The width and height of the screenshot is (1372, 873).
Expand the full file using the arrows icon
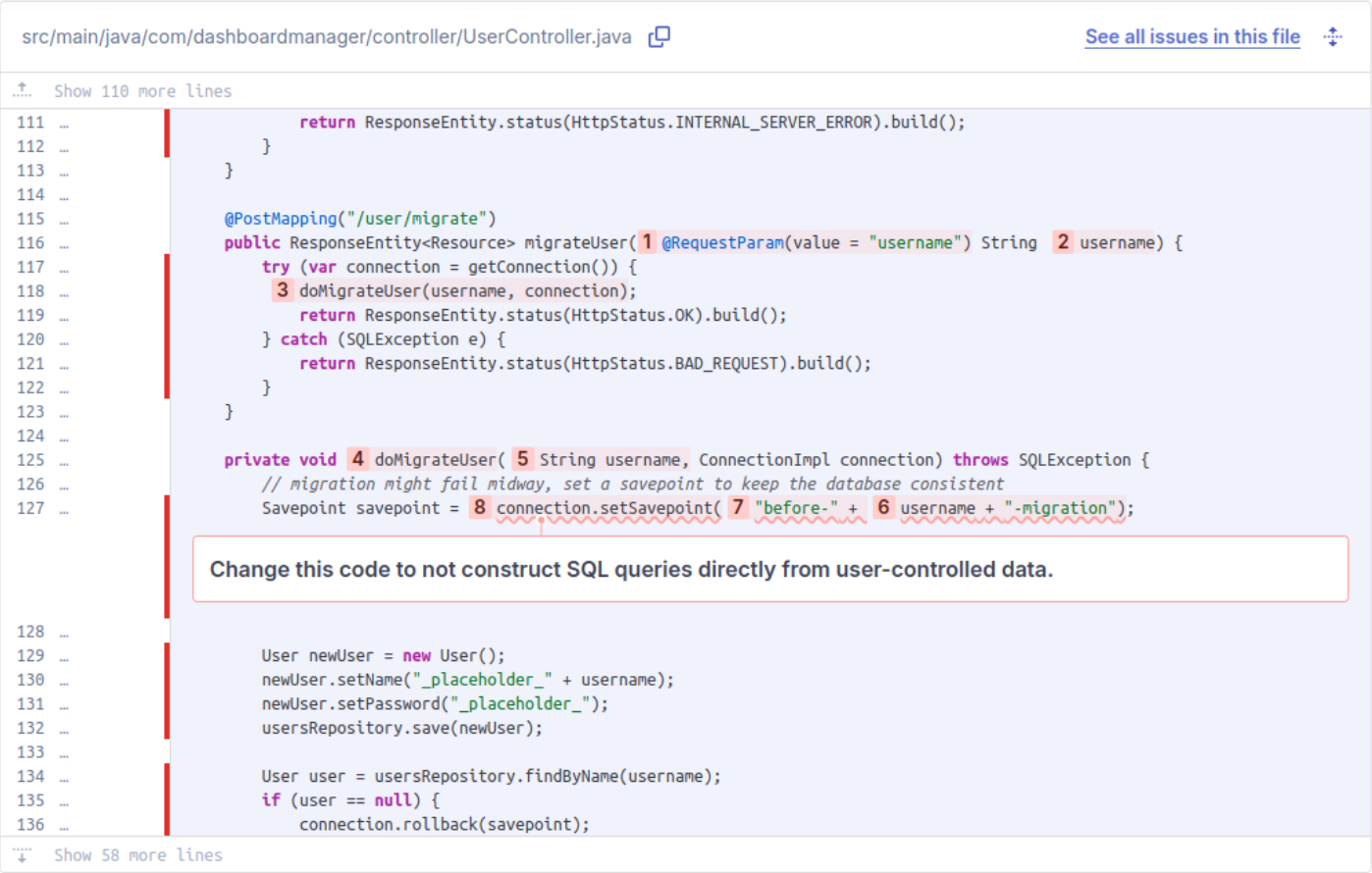(1333, 36)
